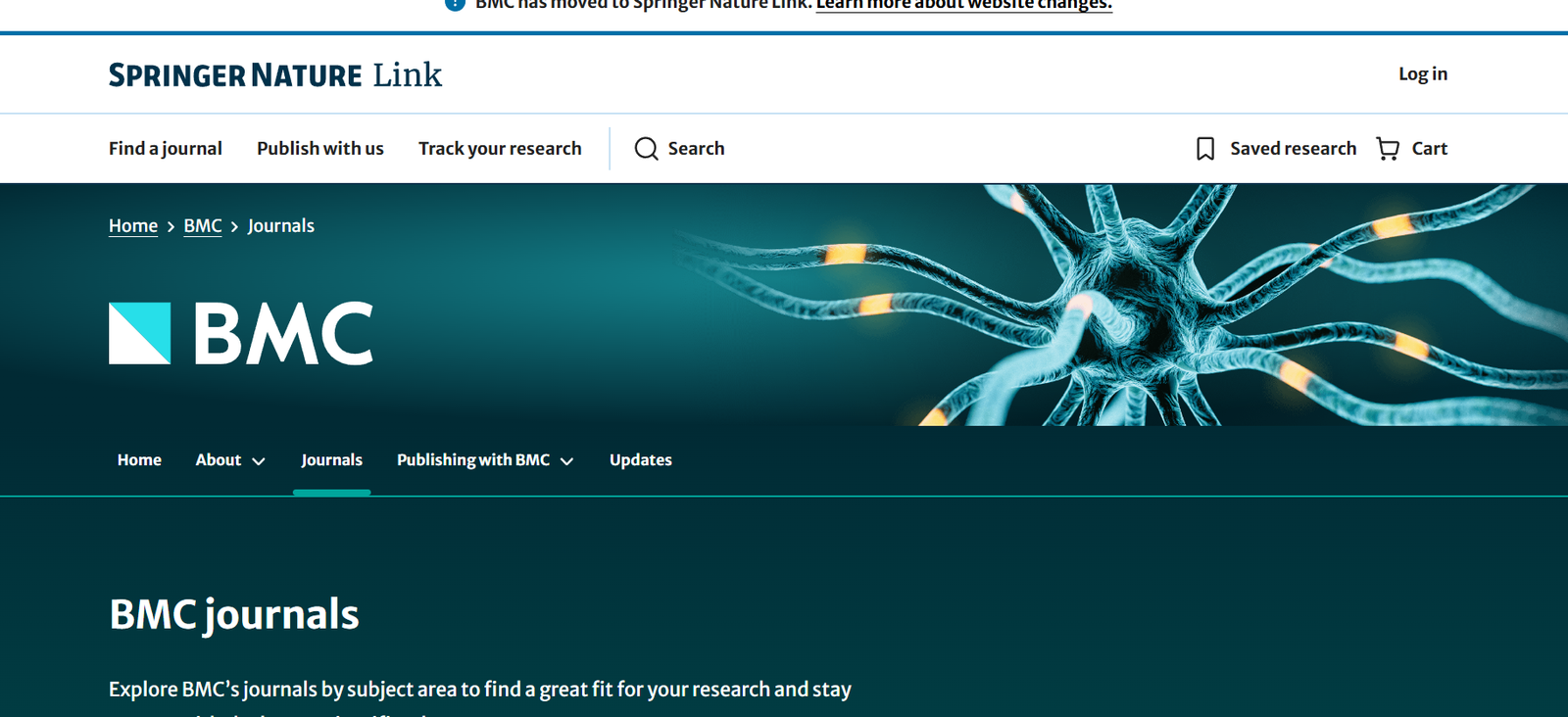Open Find a journal link
The width and height of the screenshot is (1568, 717).
pyautogui.click(x=165, y=148)
